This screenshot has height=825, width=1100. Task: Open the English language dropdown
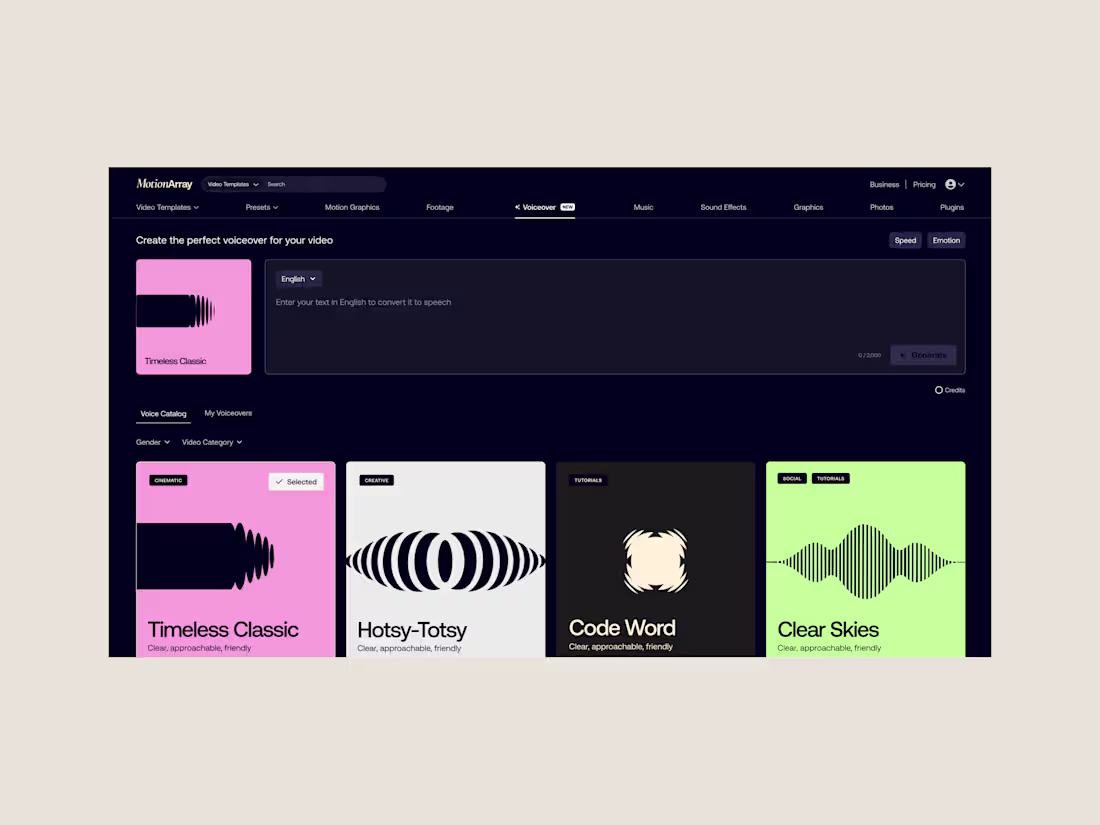[298, 278]
